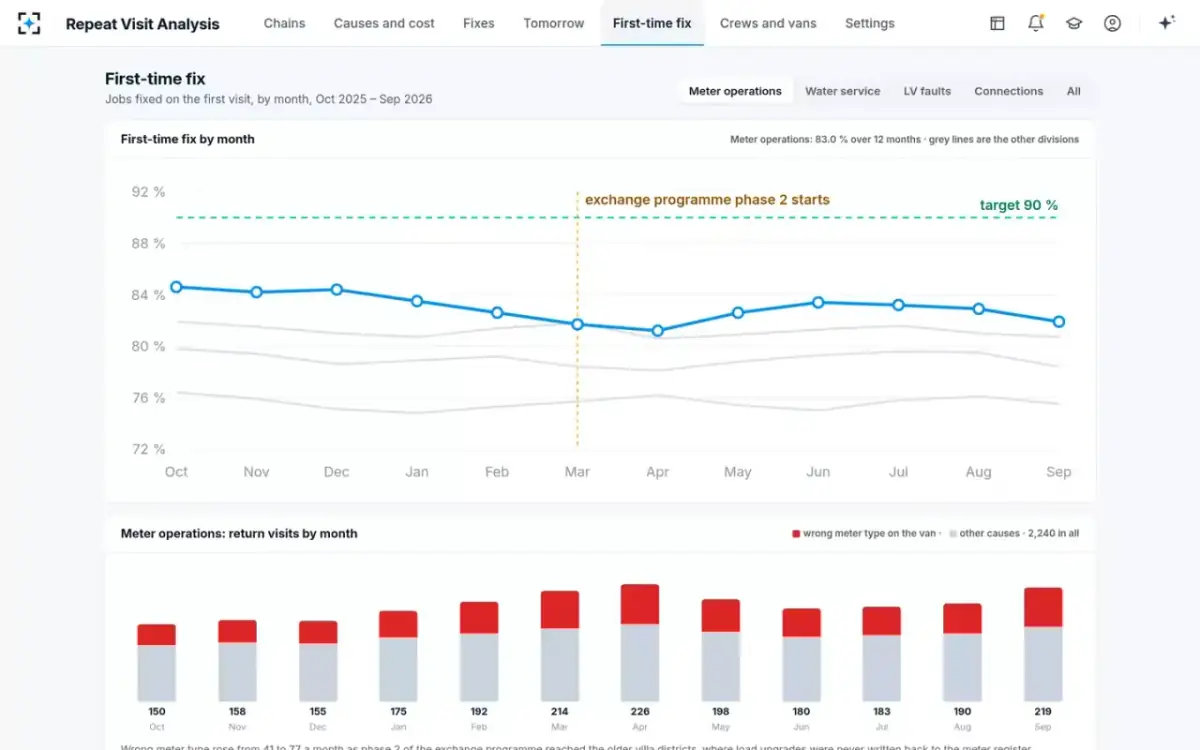1200x750 pixels.
Task: Click the Aug return visits bar
Action: [x=962, y=652]
